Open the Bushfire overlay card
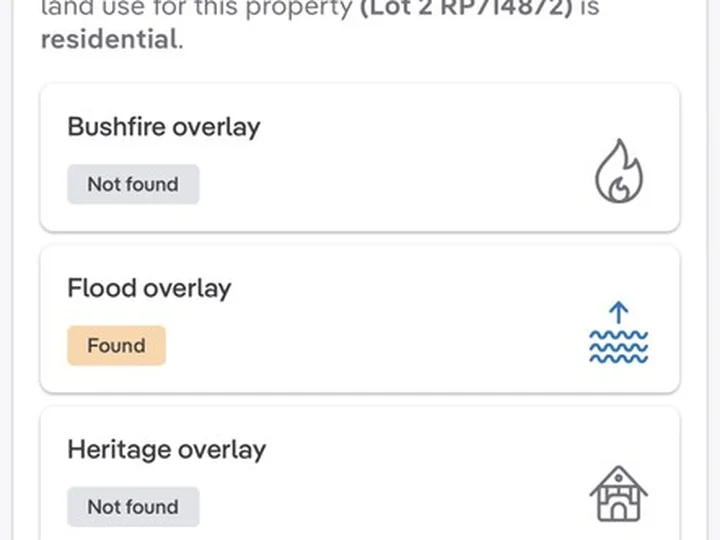 pos(360,158)
